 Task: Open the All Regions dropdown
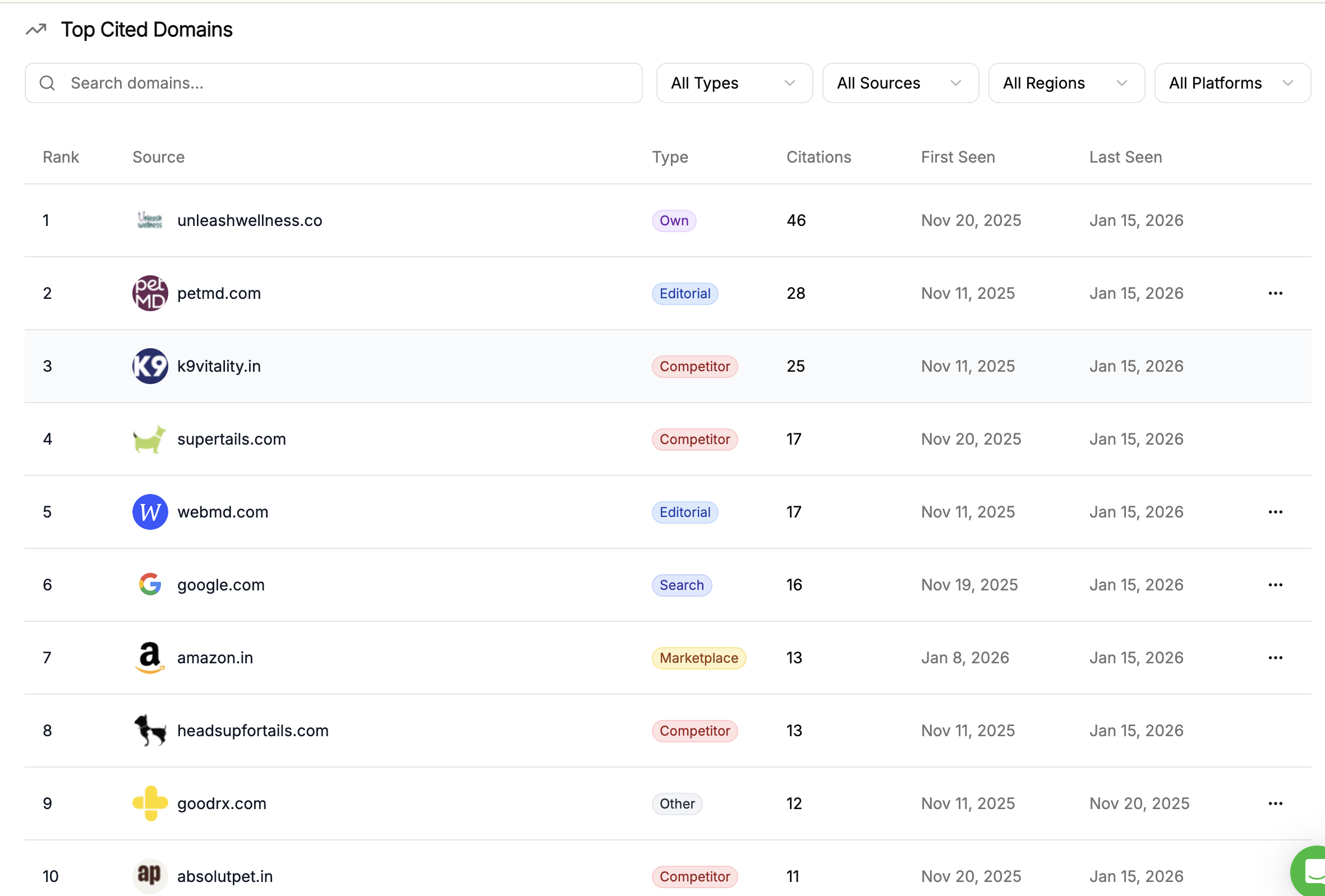click(1066, 83)
